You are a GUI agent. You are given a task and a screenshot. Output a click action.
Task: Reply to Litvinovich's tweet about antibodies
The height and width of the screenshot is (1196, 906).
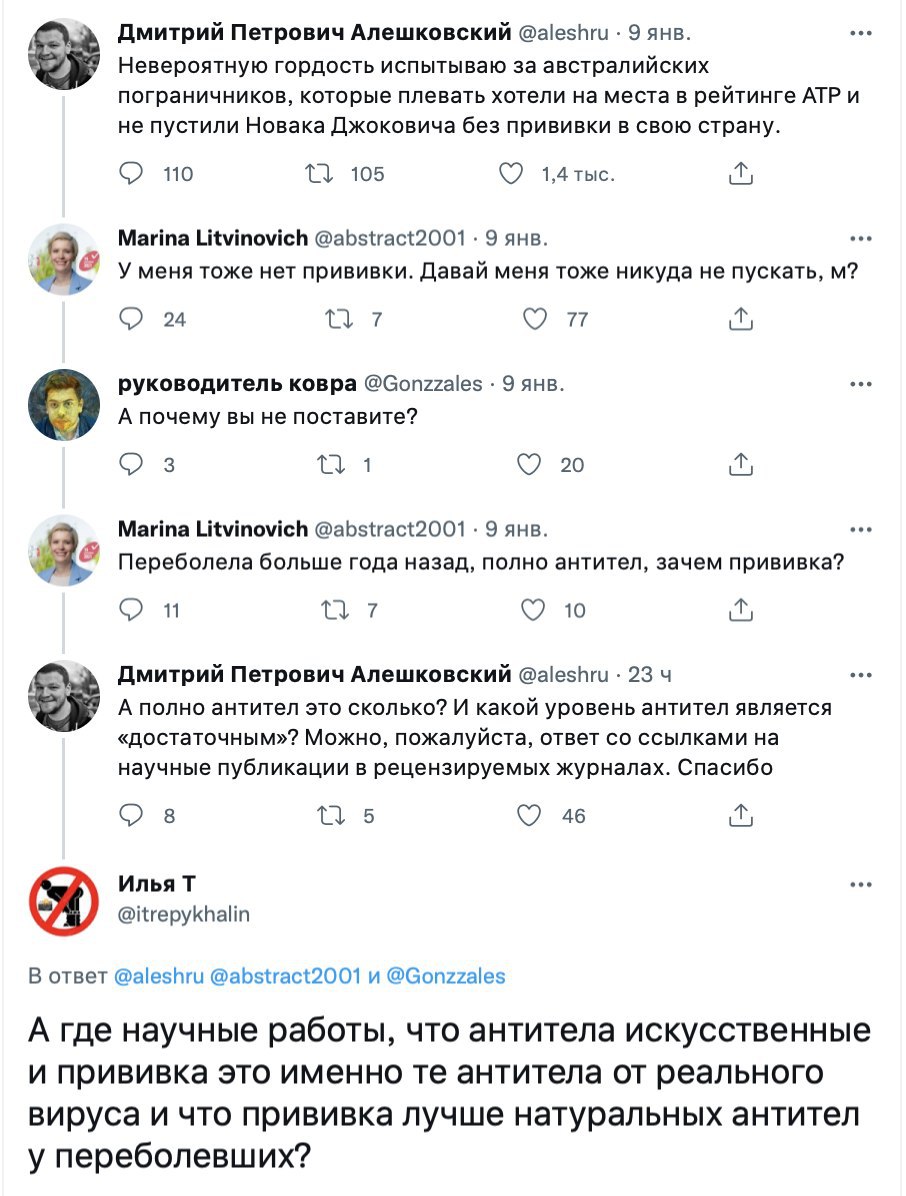click(x=131, y=609)
